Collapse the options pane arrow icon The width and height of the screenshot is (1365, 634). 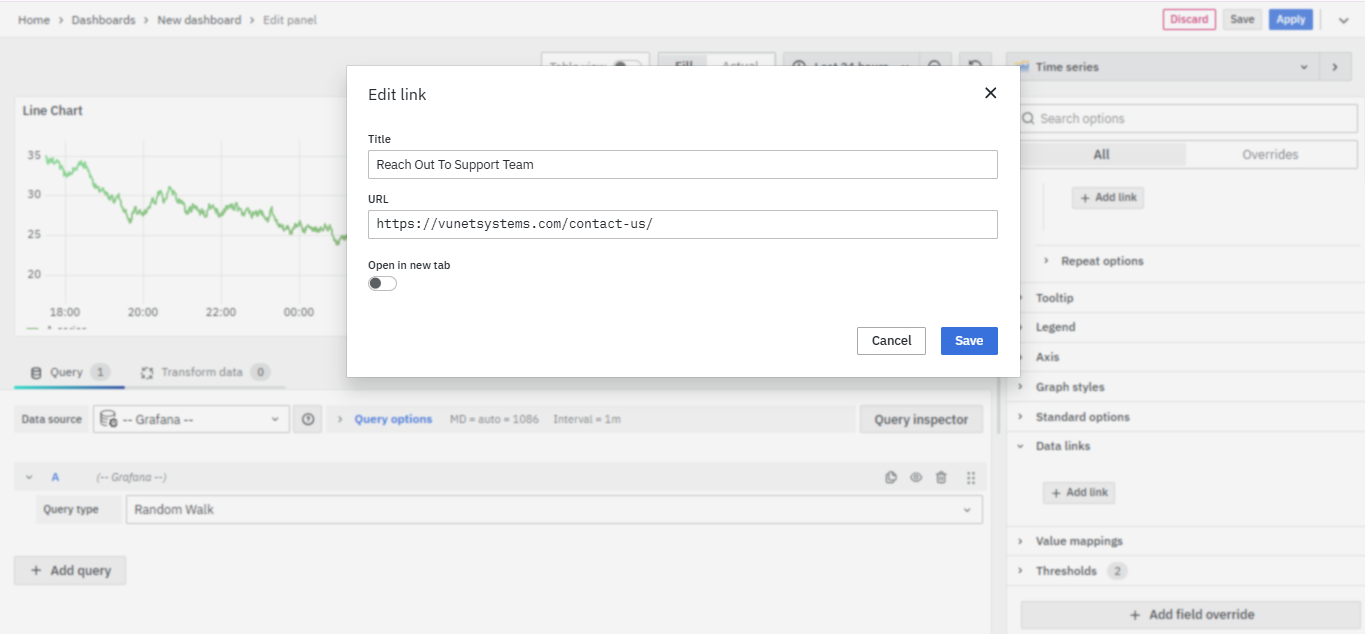pyautogui.click(x=1333, y=67)
